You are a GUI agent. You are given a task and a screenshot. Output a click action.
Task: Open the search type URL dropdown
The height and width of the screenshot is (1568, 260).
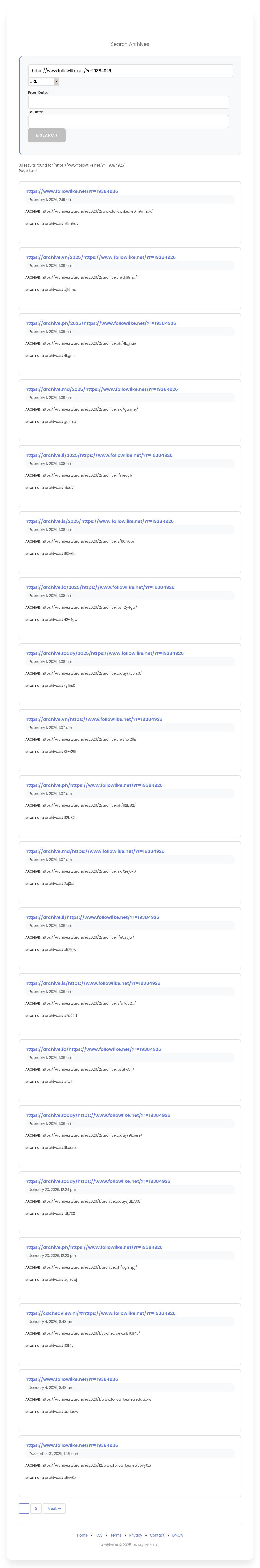pyautogui.click(x=43, y=81)
